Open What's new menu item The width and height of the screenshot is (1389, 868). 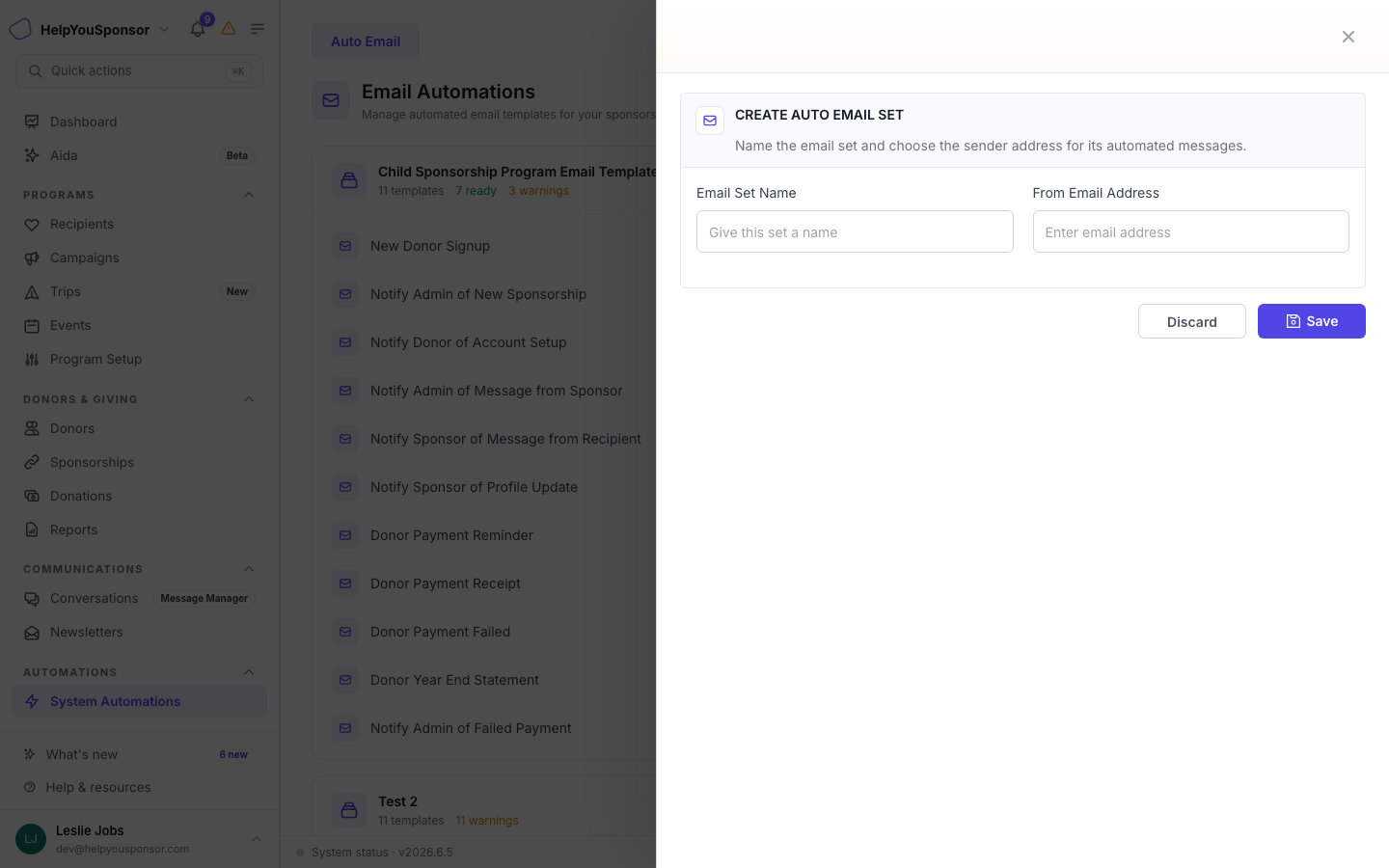(x=140, y=754)
